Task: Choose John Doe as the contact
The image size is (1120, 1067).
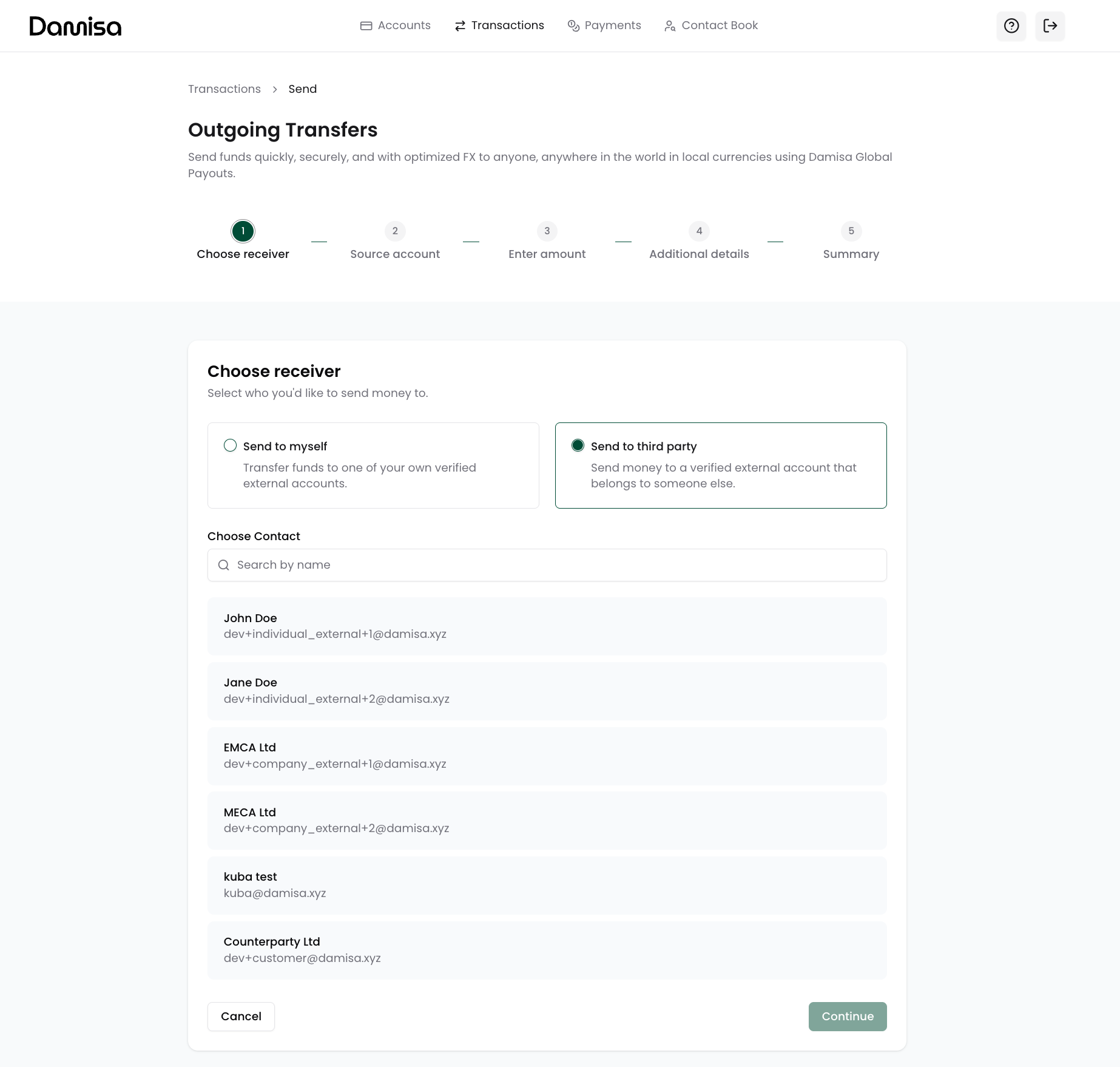Action: (x=546, y=626)
